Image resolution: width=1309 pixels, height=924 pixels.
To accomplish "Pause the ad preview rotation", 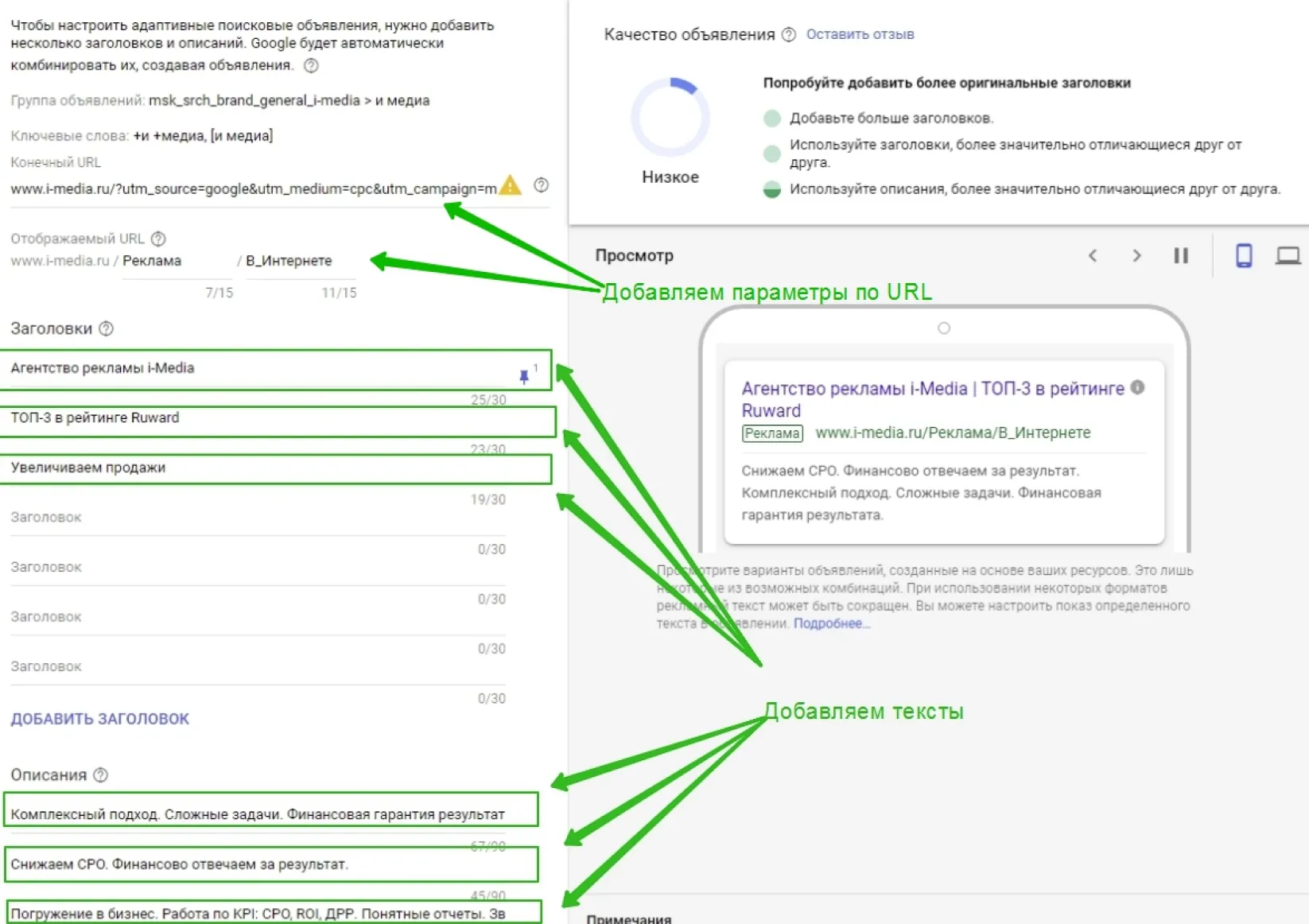I will (x=1181, y=255).
